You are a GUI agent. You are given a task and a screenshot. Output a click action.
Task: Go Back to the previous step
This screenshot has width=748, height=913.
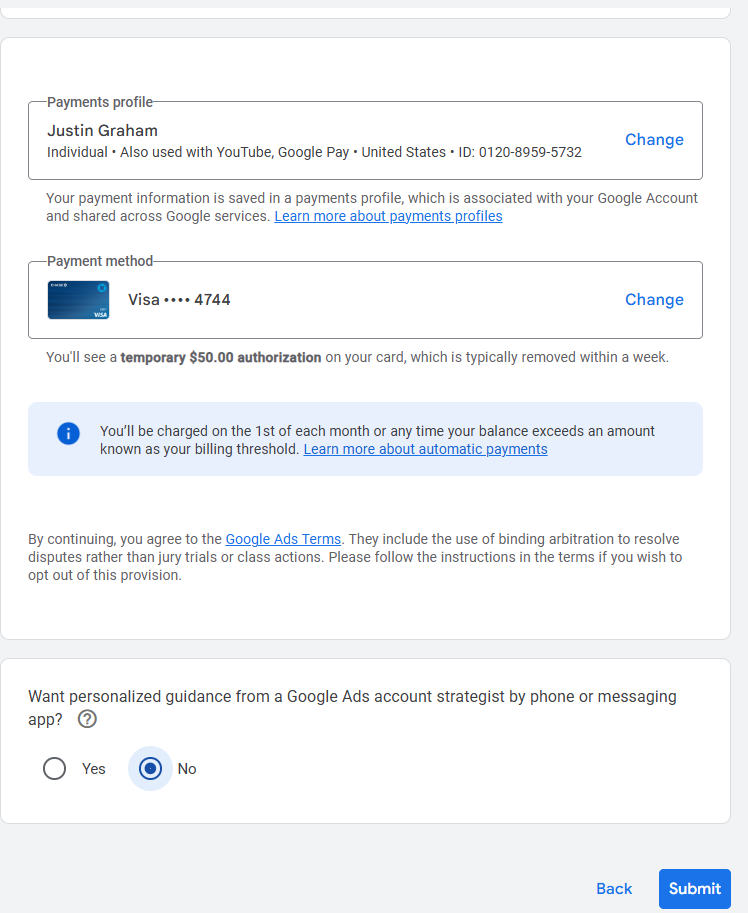click(614, 889)
